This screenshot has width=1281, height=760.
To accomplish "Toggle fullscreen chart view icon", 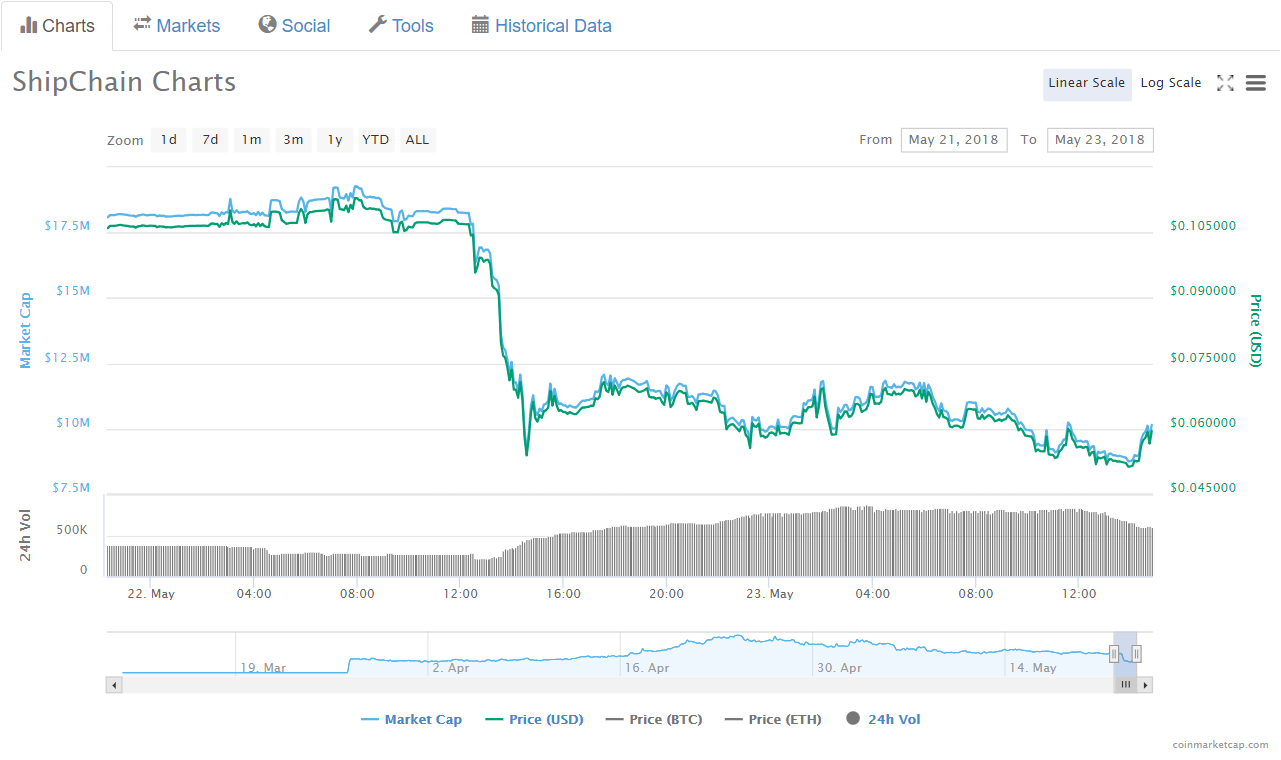I will click(1225, 83).
